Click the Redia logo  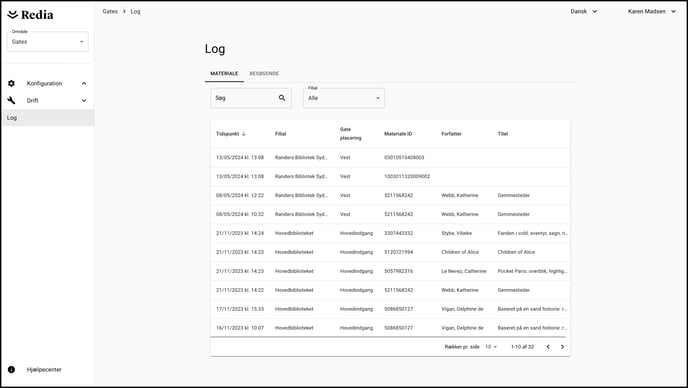pyautogui.click(x=30, y=14)
